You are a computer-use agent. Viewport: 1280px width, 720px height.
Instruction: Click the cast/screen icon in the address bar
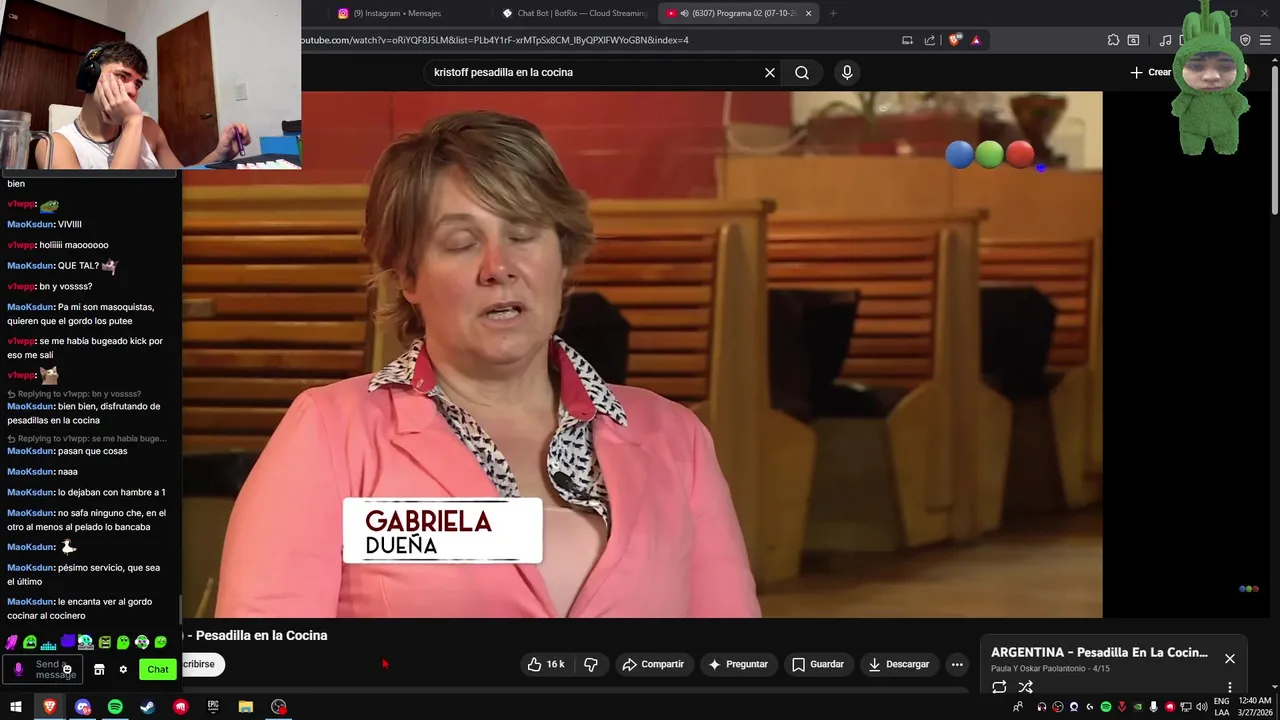(907, 40)
